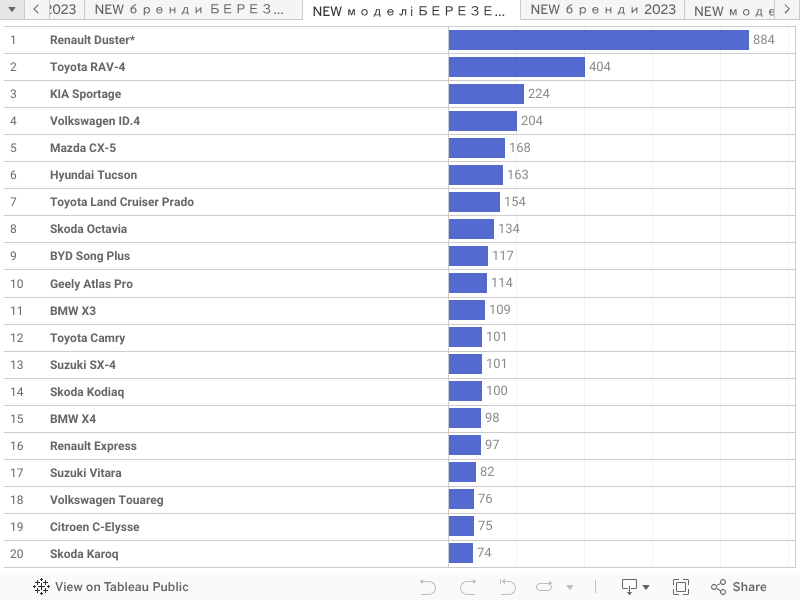Show next tabs with right chevron

[x=787, y=9]
